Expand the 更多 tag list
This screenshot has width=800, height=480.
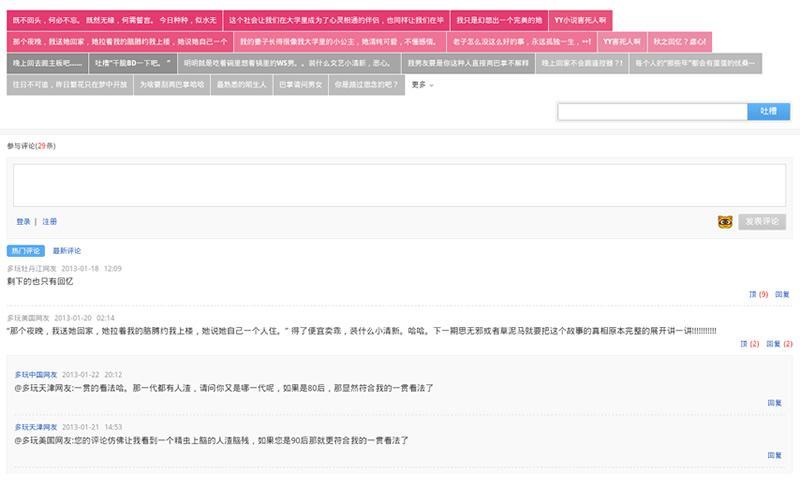(x=422, y=85)
